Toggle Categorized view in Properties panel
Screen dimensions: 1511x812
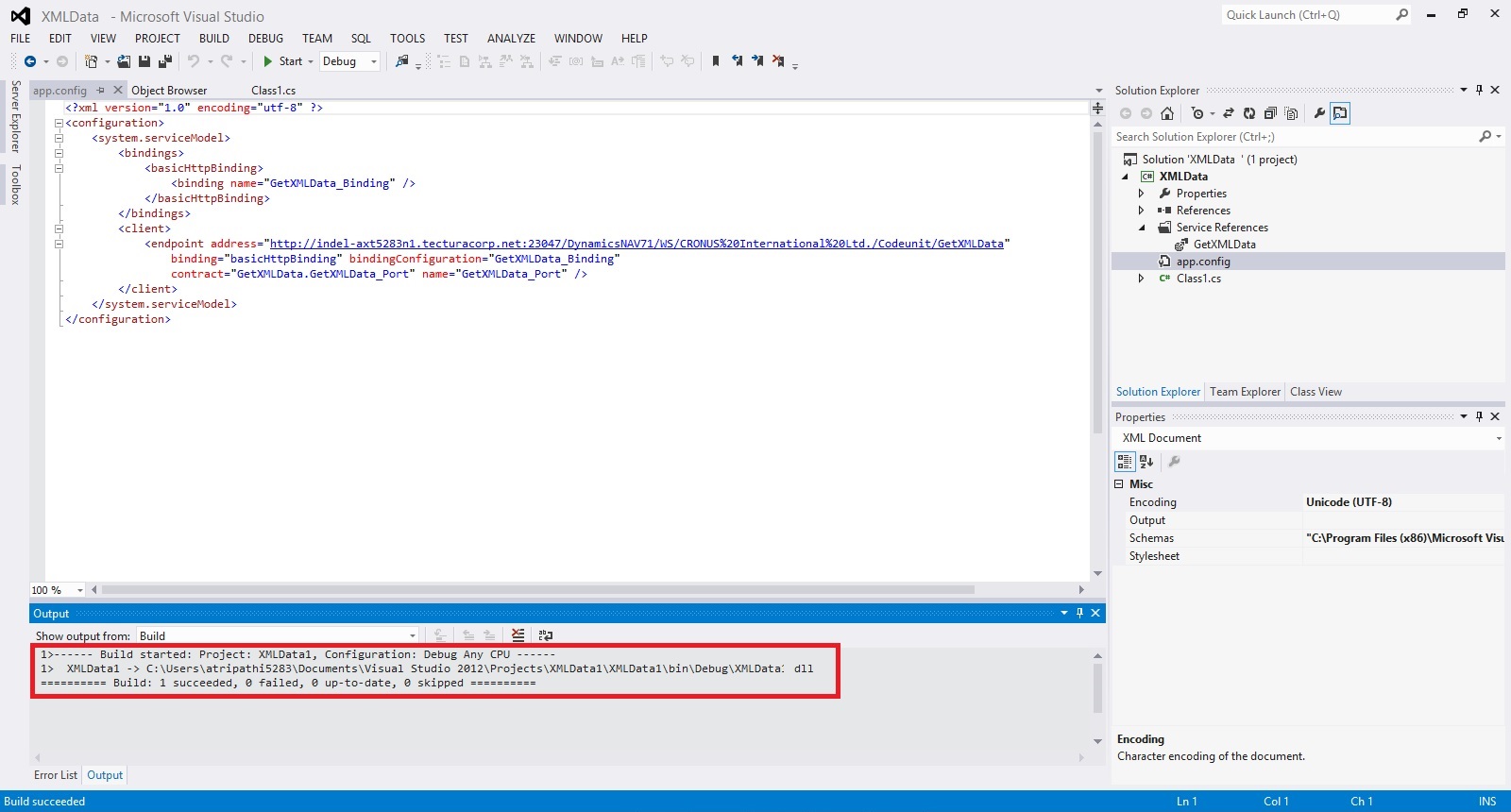pyautogui.click(x=1125, y=462)
